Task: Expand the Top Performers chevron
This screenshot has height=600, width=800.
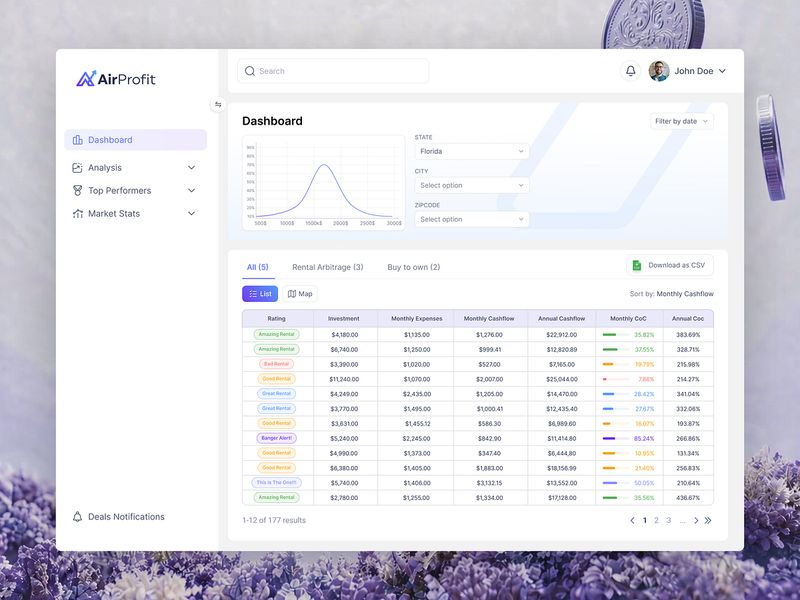Action: 191,191
